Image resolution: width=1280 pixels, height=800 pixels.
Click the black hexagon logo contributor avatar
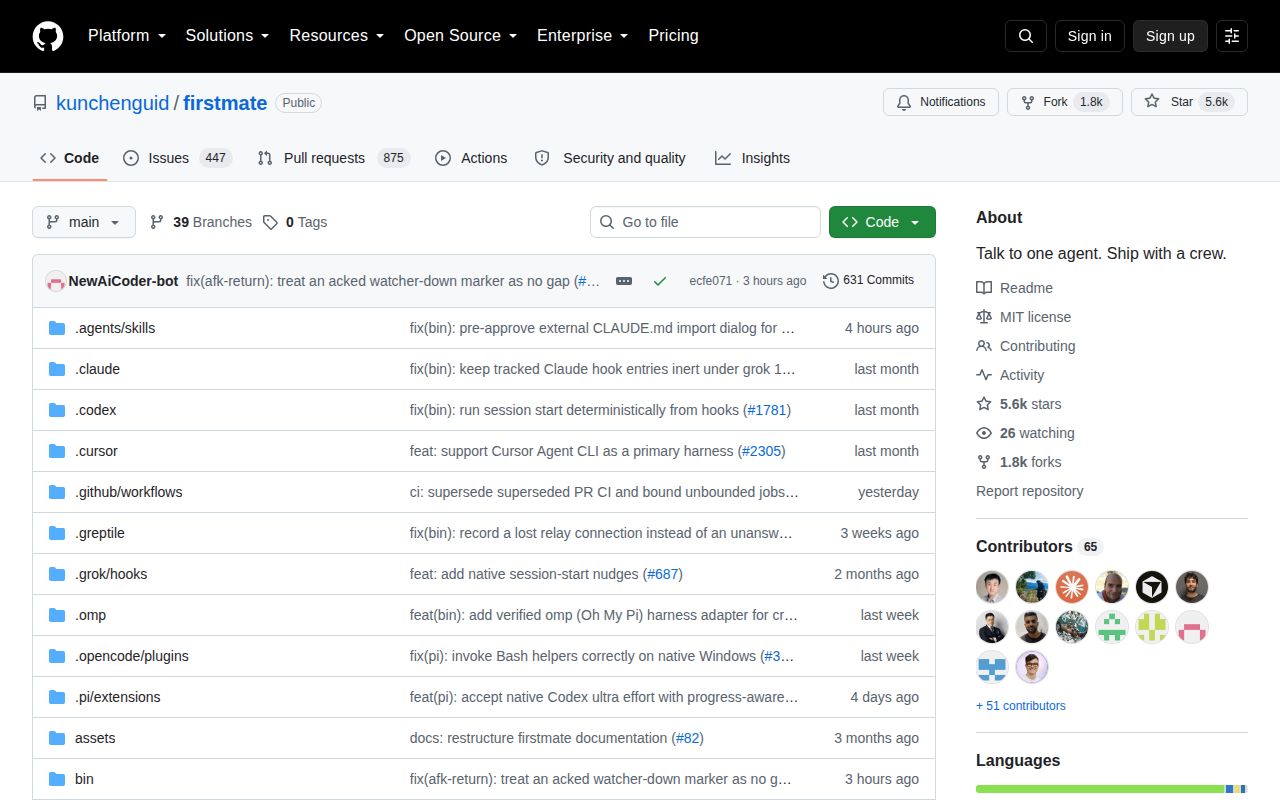coord(1152,587)
